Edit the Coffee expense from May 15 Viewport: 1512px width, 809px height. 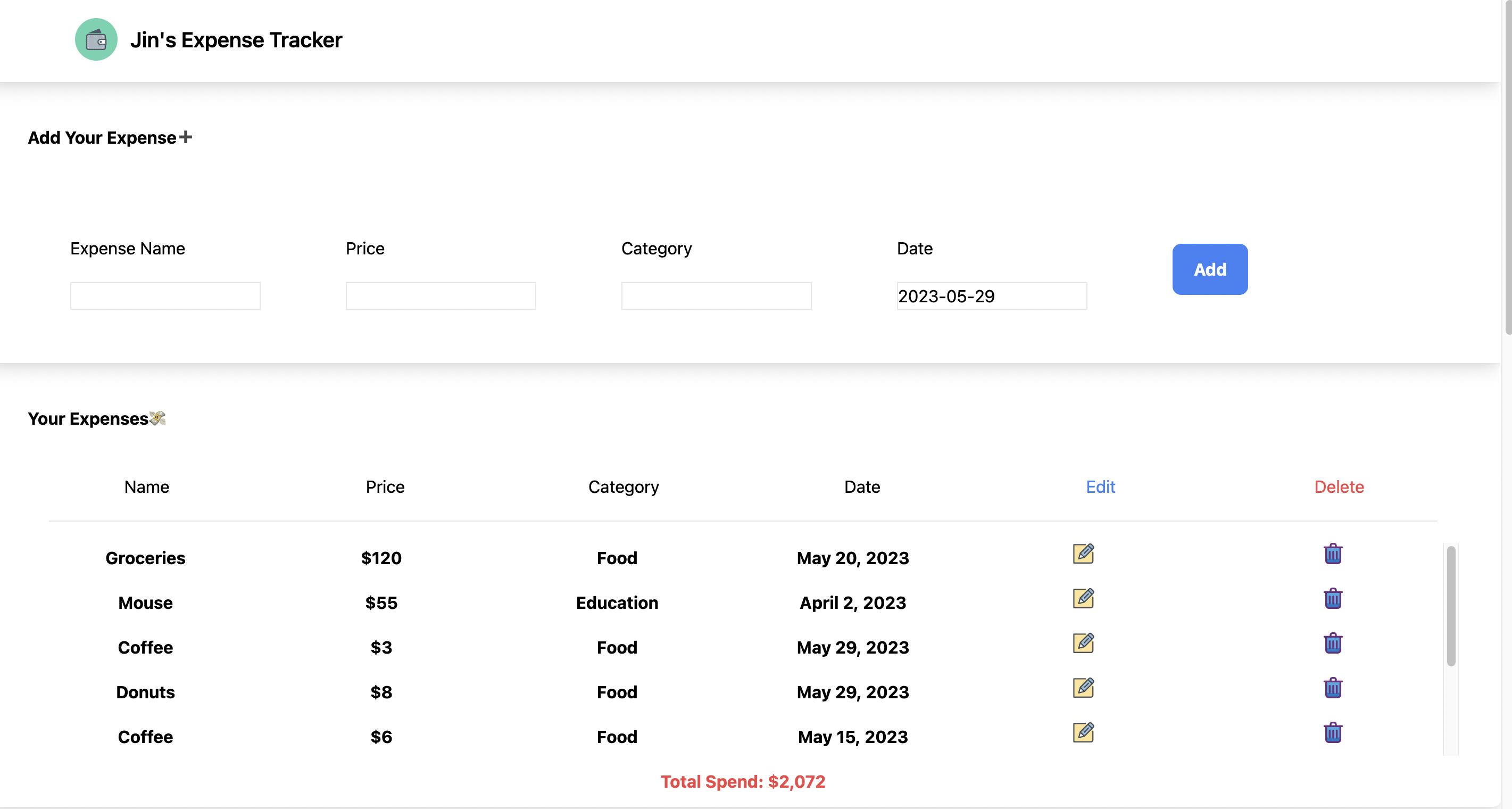pos(1084,733)
